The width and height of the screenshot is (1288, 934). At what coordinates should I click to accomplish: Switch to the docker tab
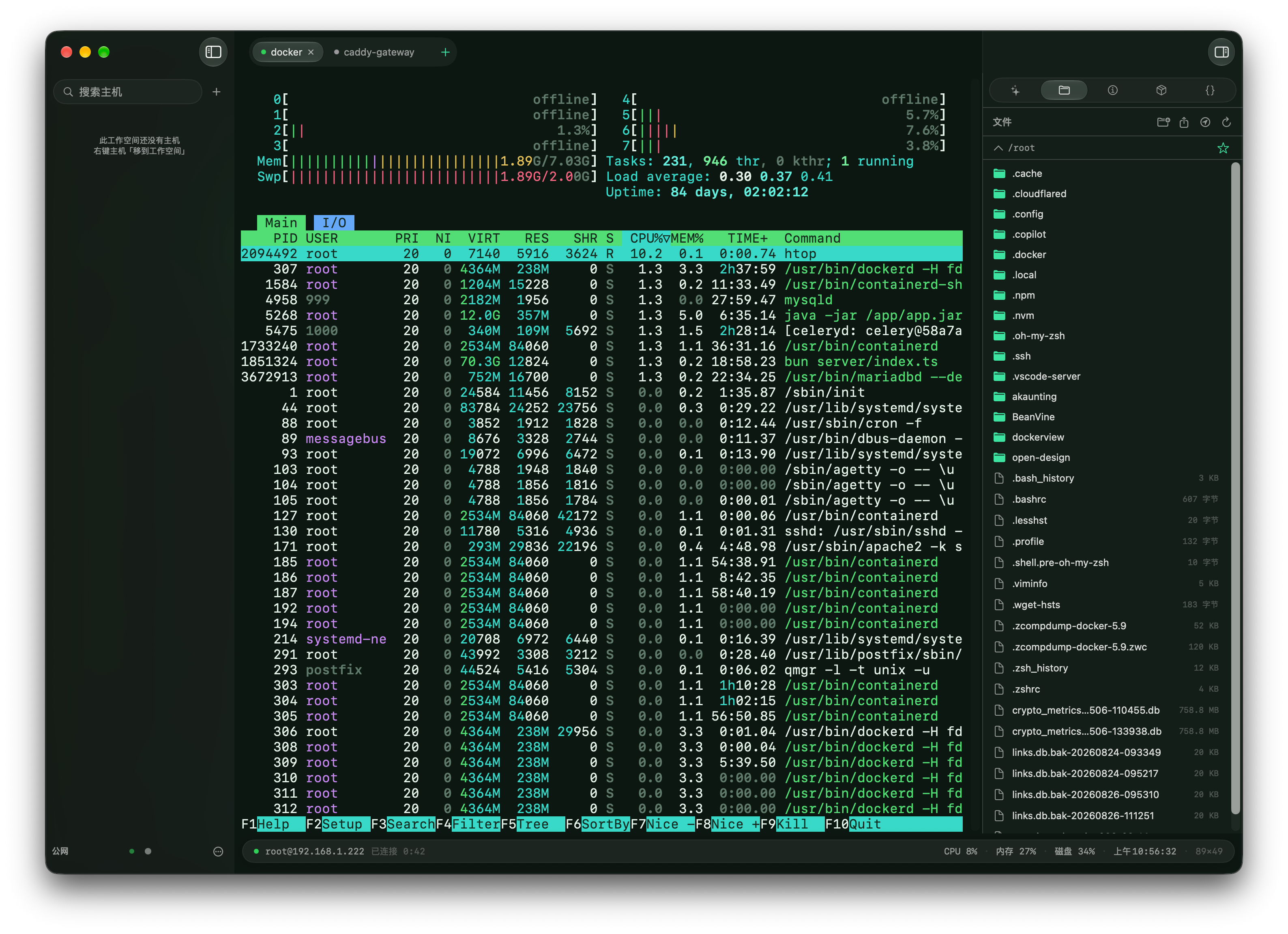pyautogui.click(x=287, y=52)
